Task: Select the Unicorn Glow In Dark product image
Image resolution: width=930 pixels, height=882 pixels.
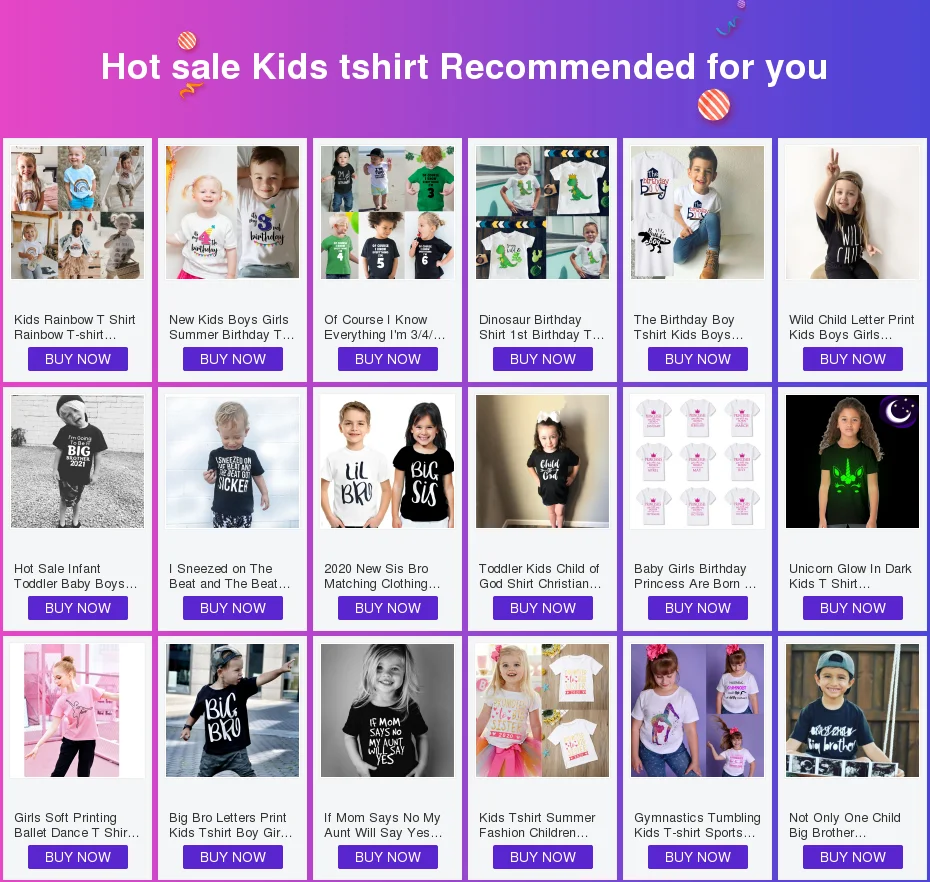Action: (x=852, y=461)
